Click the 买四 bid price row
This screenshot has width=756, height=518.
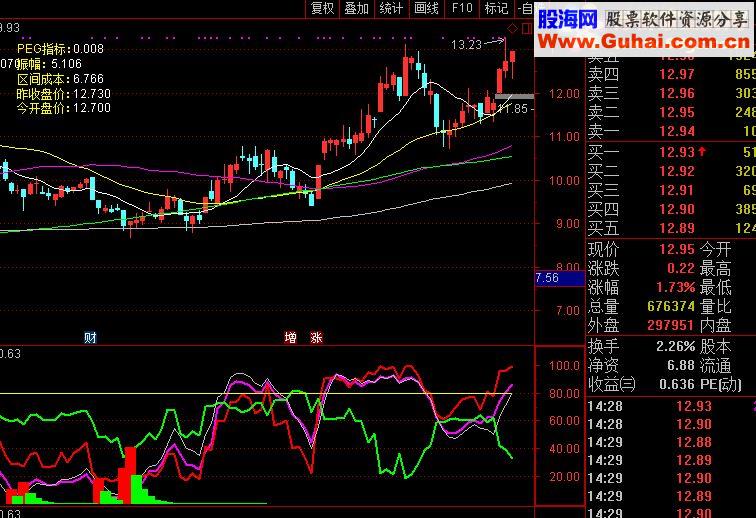[671, 209]
